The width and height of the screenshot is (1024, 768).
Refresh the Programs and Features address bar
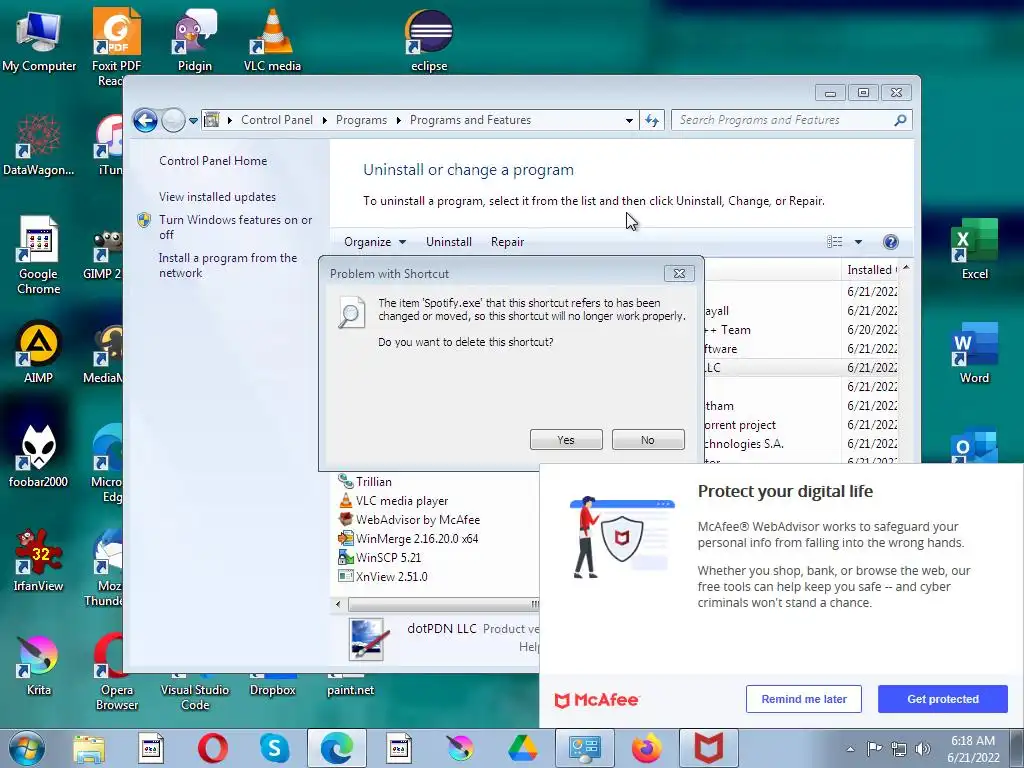pyautogui.click(x=652, y=120)
